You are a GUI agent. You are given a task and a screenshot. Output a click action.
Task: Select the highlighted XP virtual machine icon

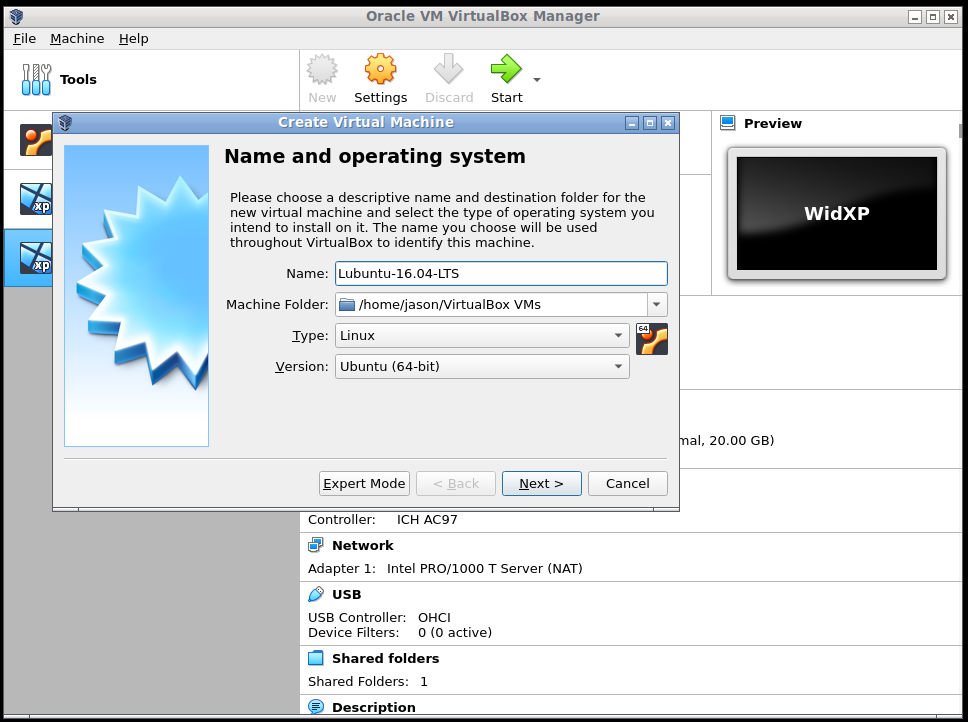(x=36, y=258)
